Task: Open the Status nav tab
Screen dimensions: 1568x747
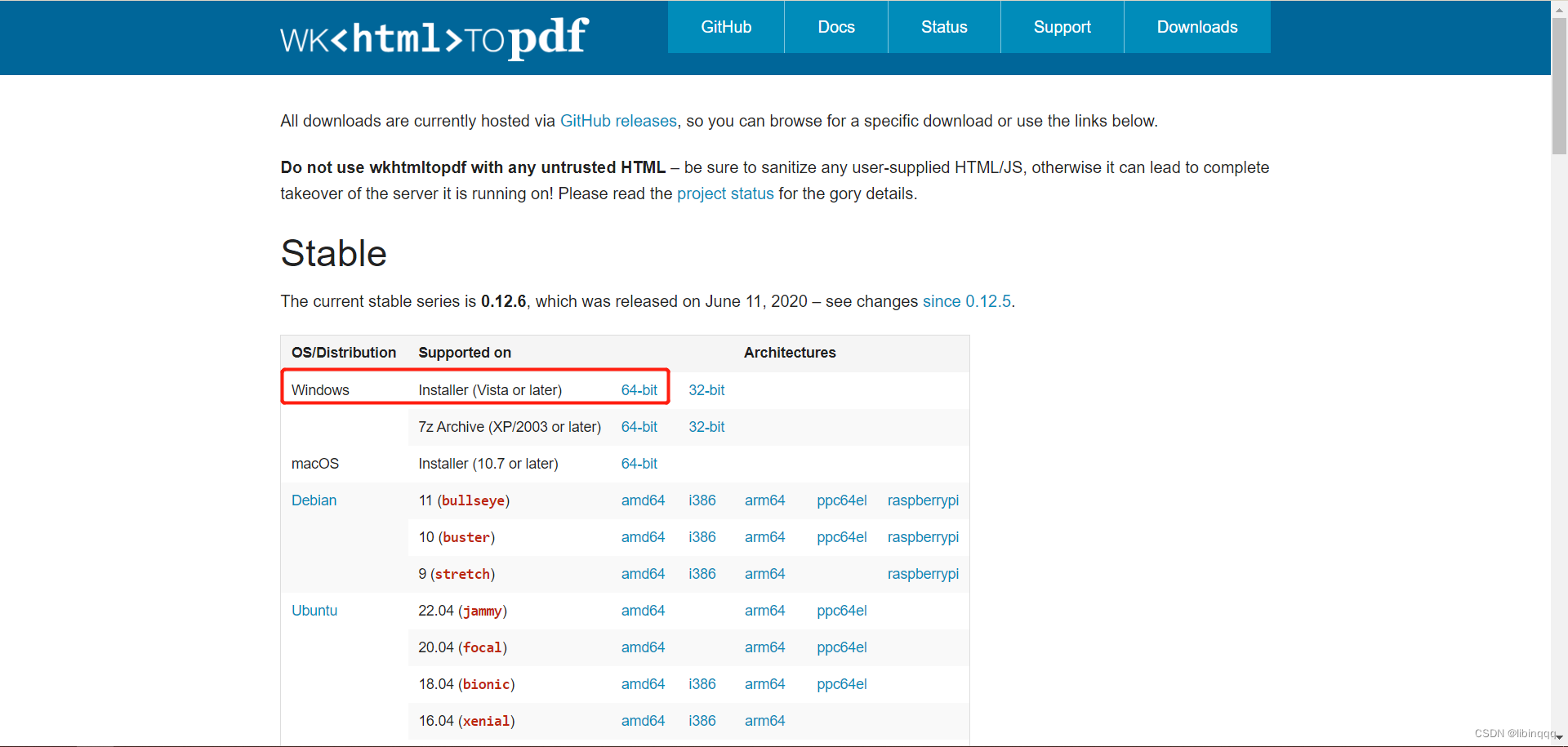Action: pyautogui.click(x=944, y=27)
